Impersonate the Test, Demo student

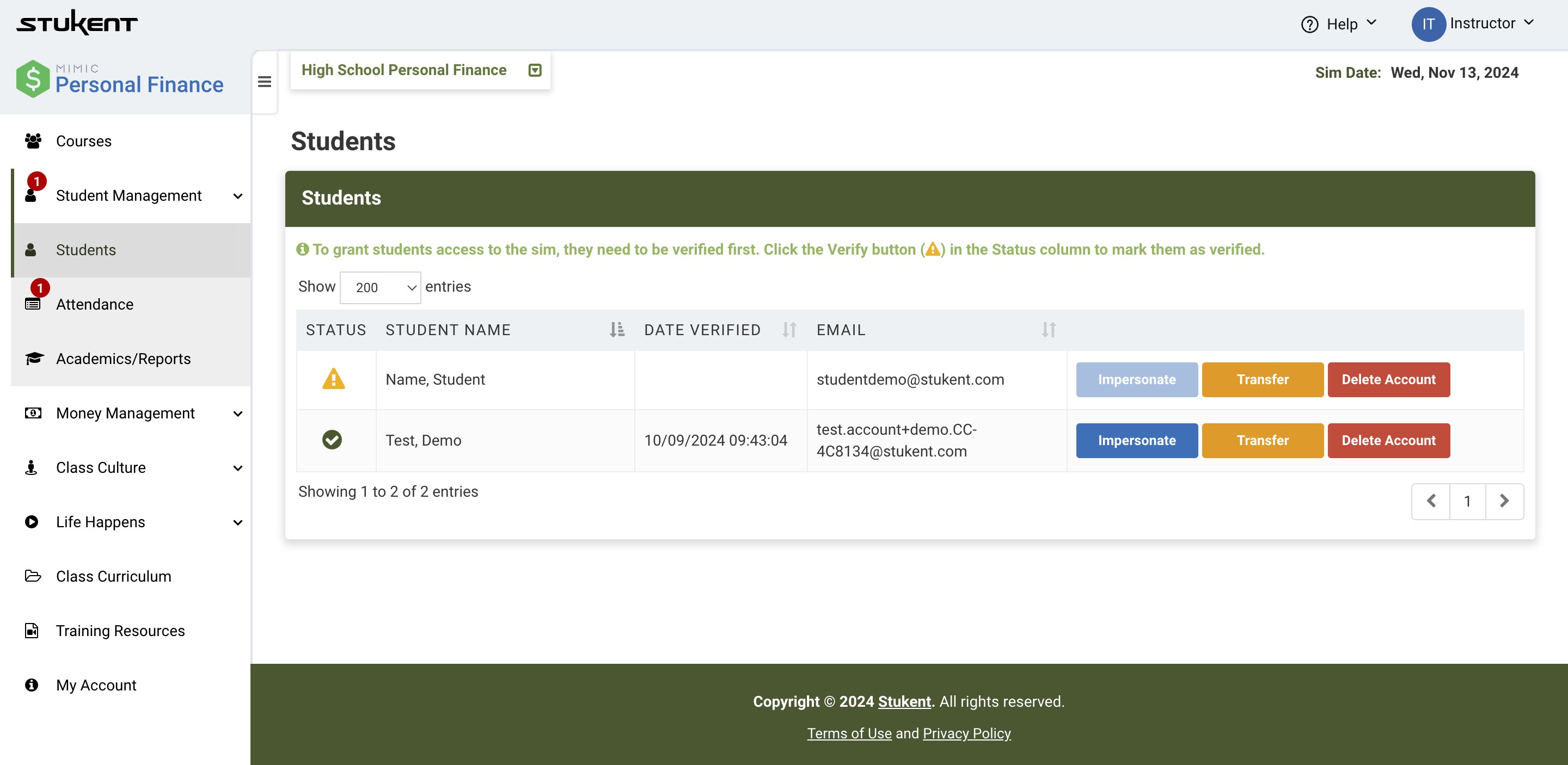click(1136, 440)
